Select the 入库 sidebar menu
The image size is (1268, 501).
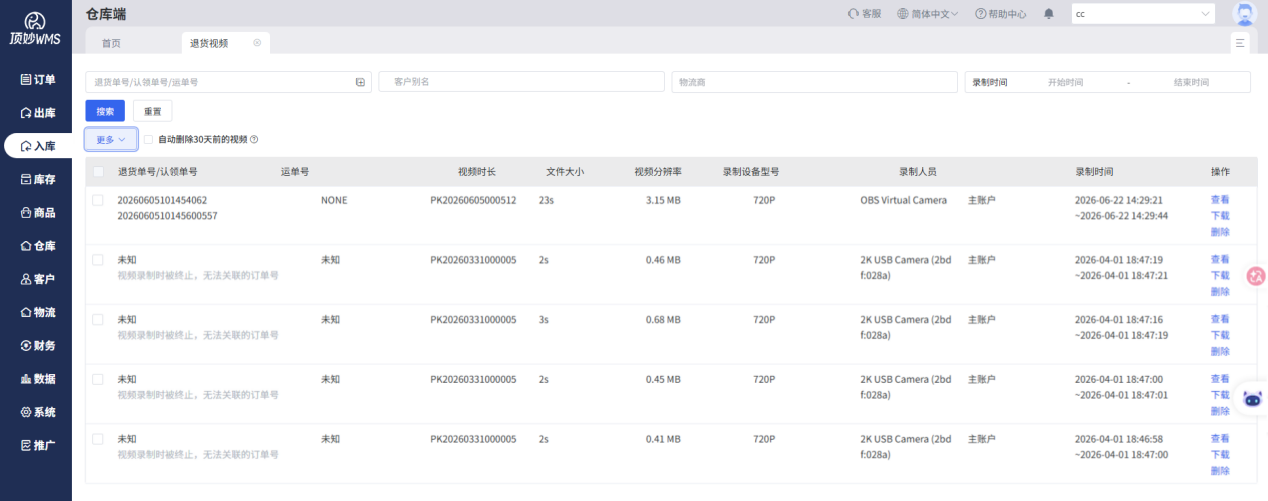click(37, 146)
